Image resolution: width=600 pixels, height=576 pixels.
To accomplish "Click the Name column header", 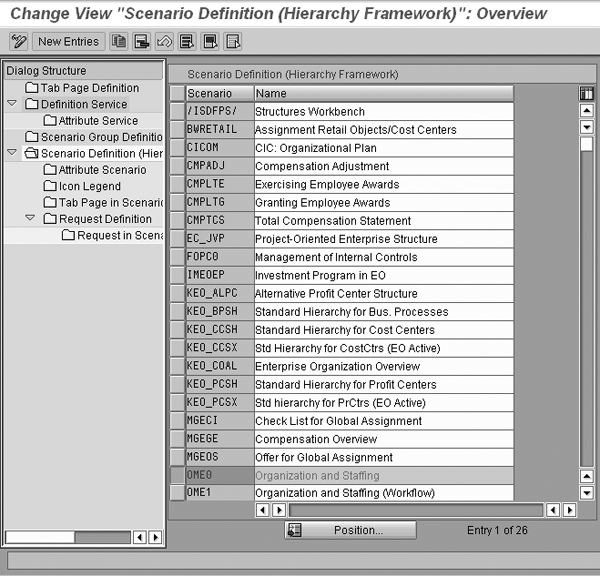I will point(382,93).
